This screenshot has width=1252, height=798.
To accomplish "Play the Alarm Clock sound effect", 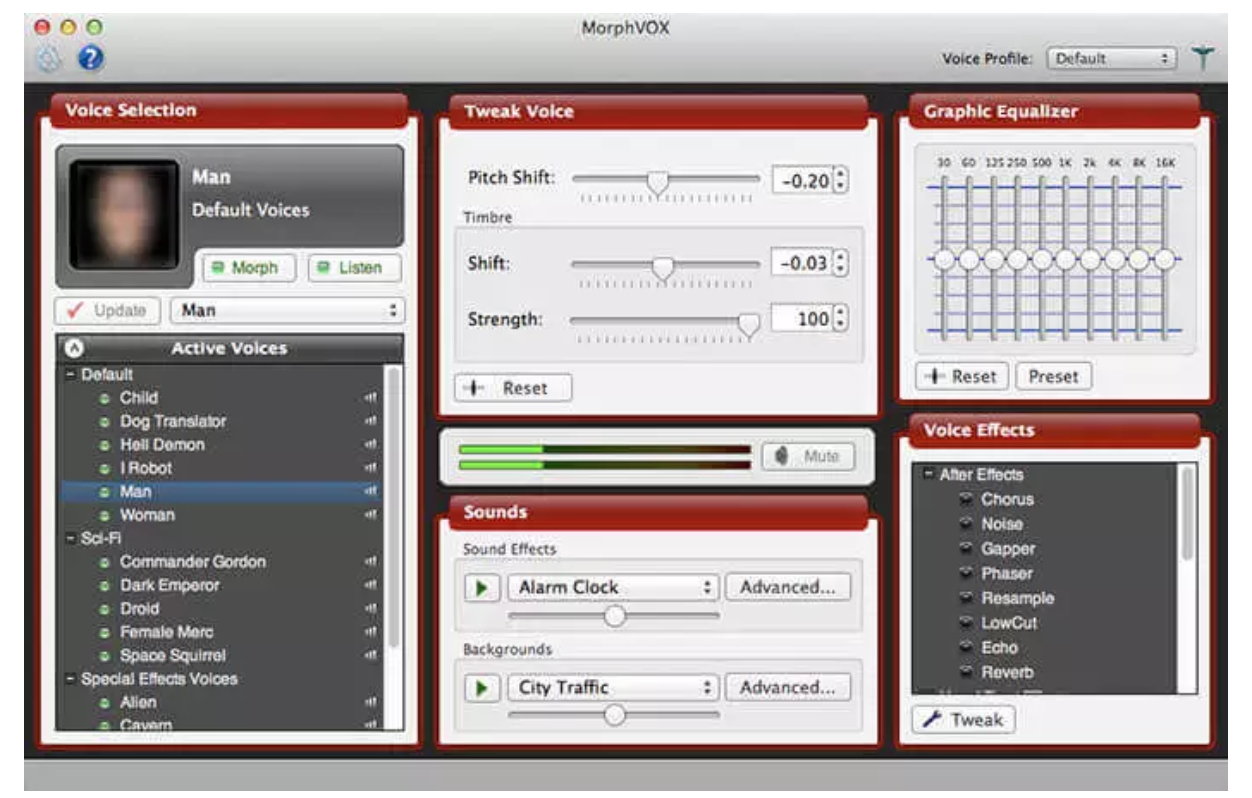I will (482, 588).
